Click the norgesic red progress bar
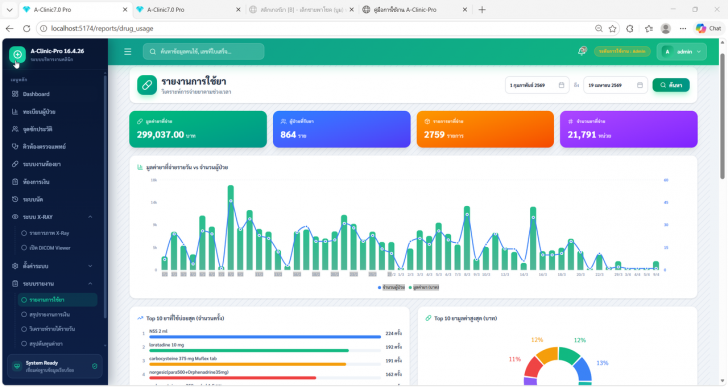Viewport: 728px width, 387px height. point(233,378)
